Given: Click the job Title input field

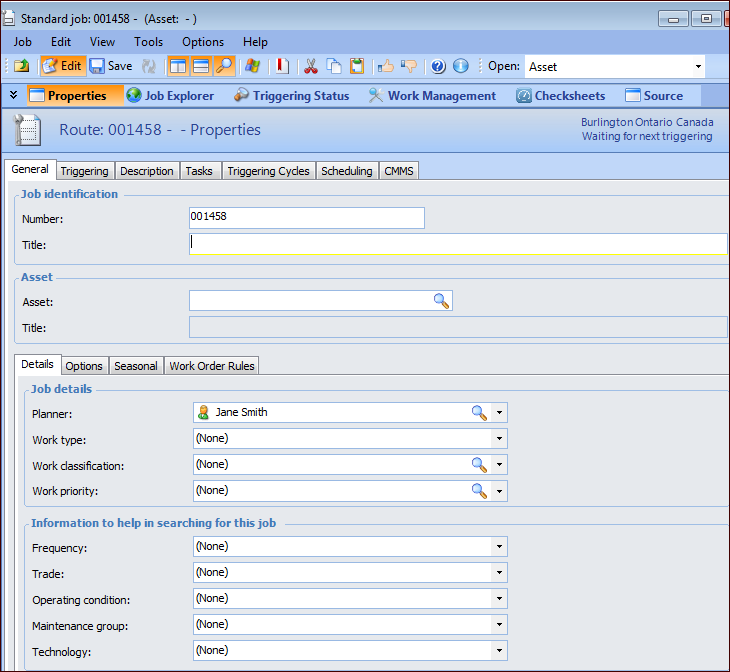Looking at the screenshot, I should pyautogui.click(x=457, y=244).
